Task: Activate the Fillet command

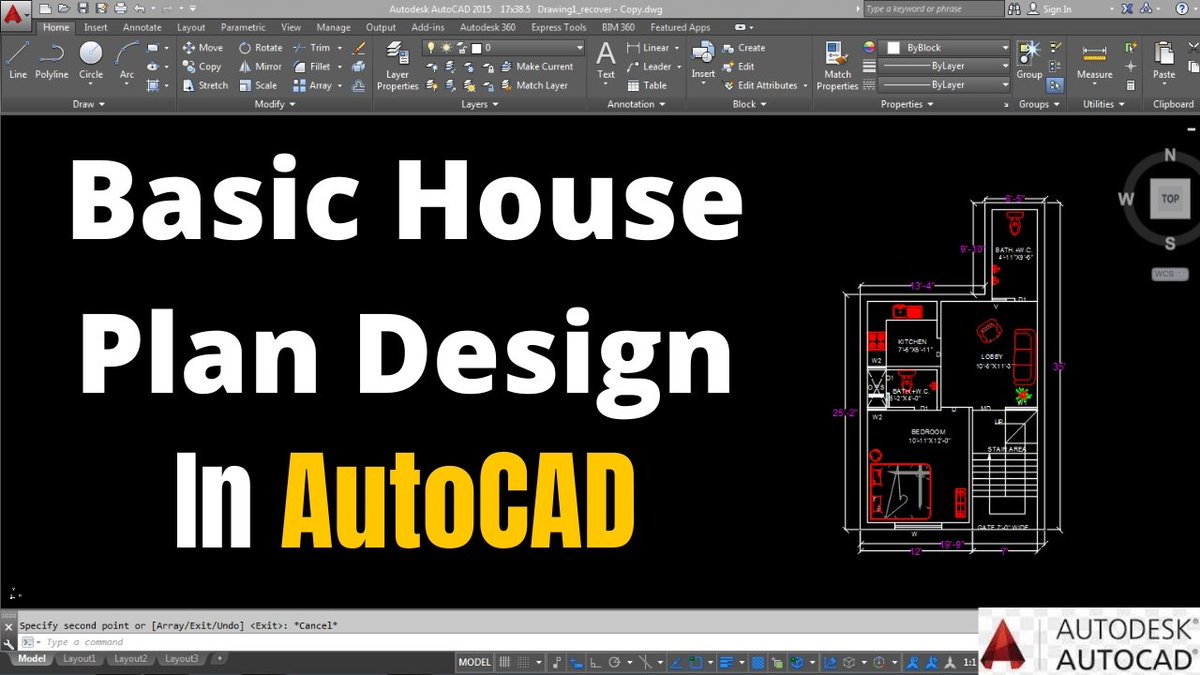Action: (313, 66)
